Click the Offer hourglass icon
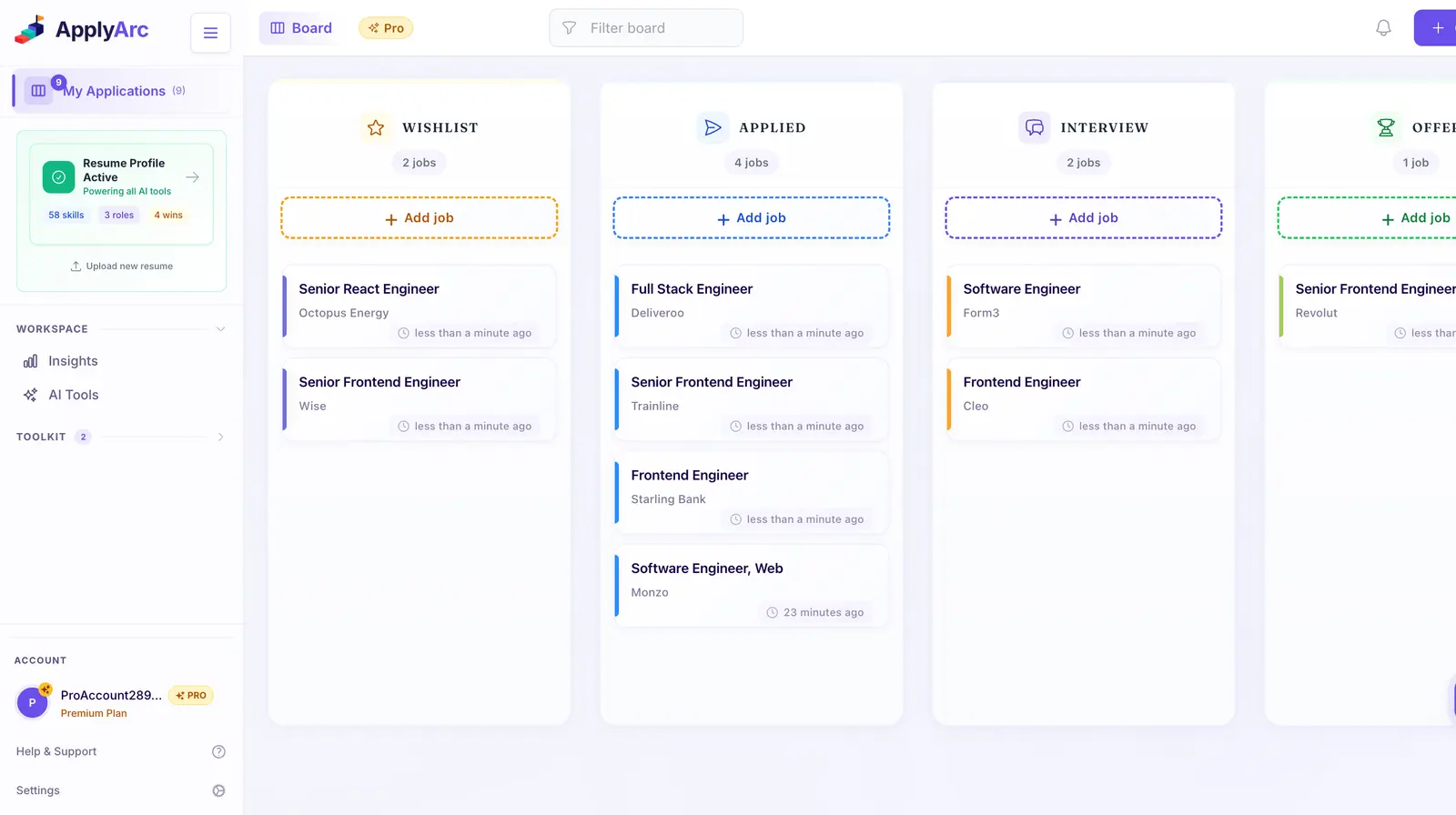The width and height of the screenshot is (1456, 815). pos(1386,127)
